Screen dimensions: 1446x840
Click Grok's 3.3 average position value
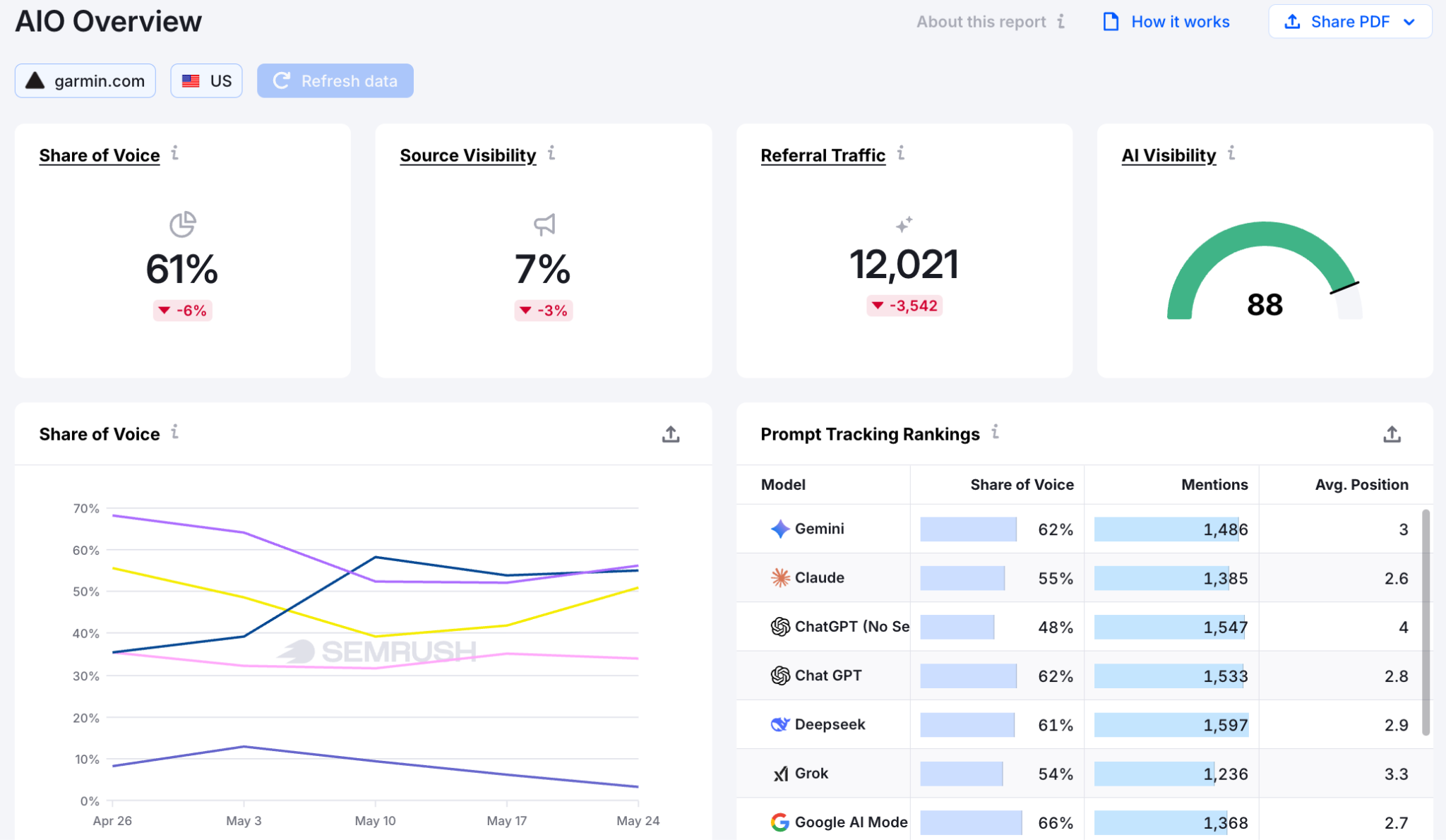[1396, 774]
